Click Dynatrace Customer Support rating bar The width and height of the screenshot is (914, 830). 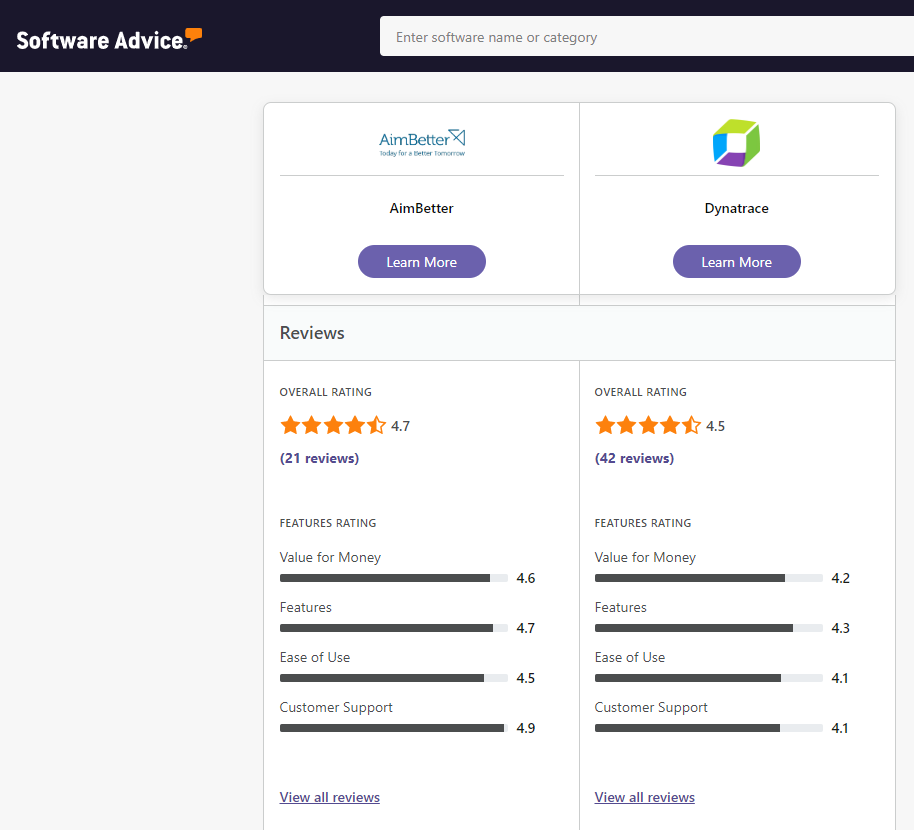point(708,728)
